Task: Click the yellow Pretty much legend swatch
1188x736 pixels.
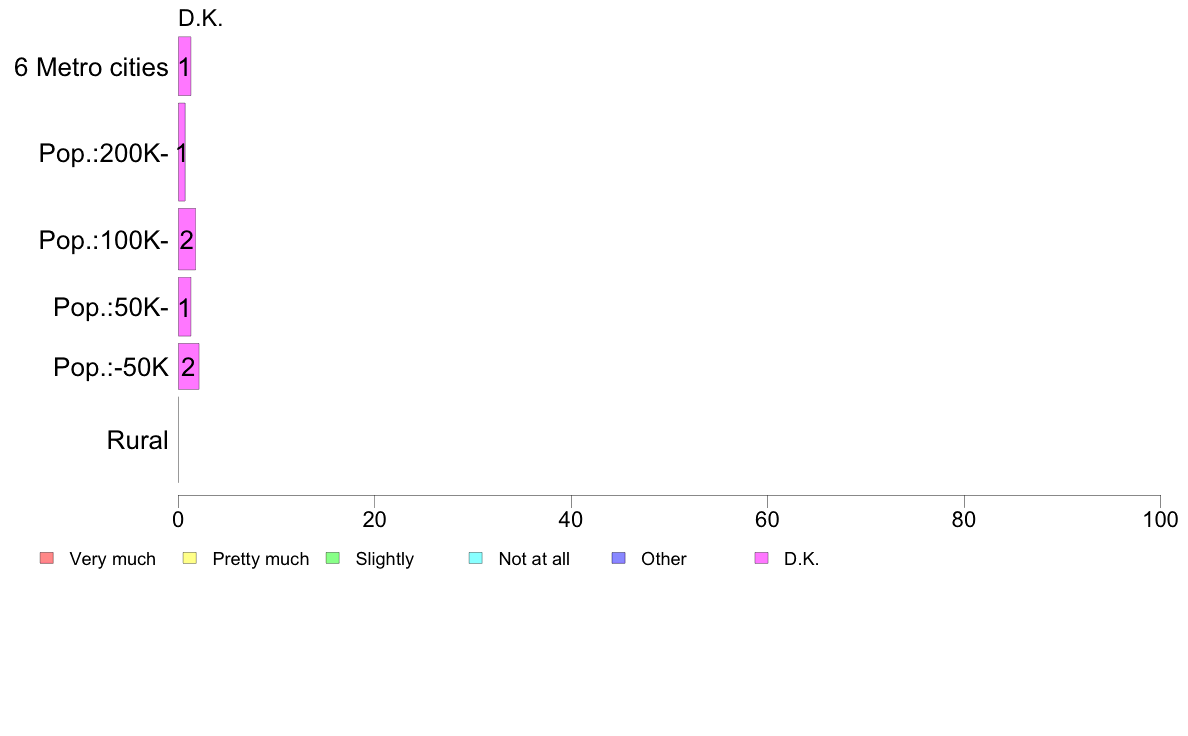Action: tap(189, 559)
